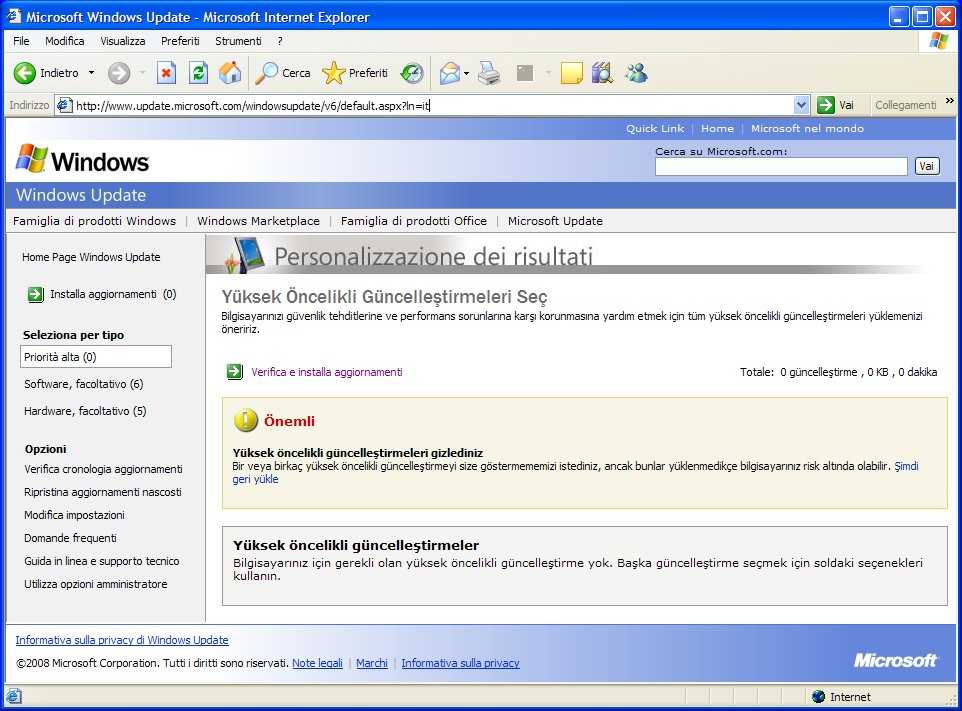Screen dimensions: 962x711
Task: Open the Forward history dropdown arrow
Action: click(142, 73)
